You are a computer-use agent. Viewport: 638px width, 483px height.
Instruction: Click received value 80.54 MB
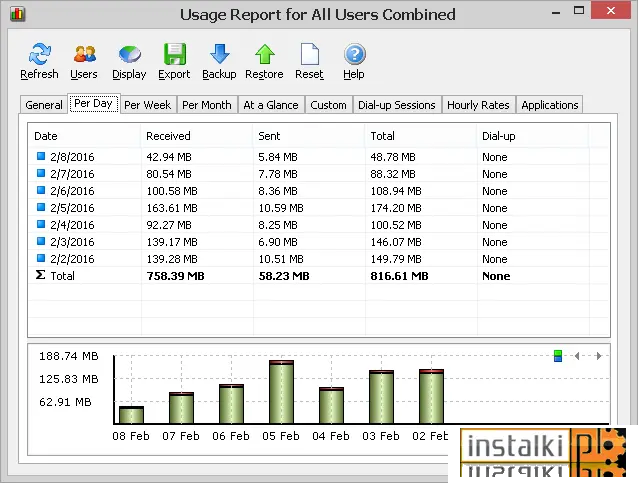click(x=169, y=174)
